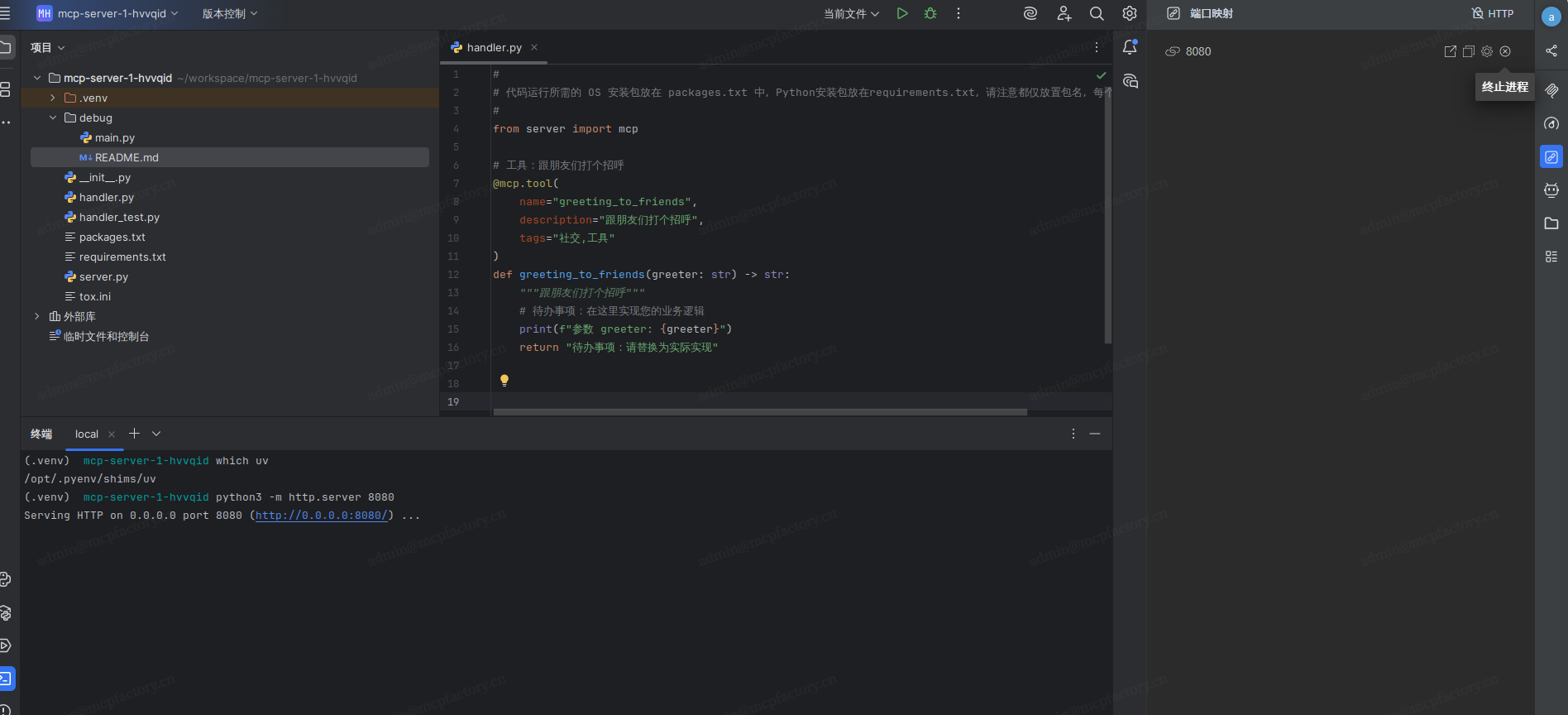The height and width of the screenshot is (715, 1568).
Task: Switch to the handler.py editor tab
Action: tap(494, 47)
